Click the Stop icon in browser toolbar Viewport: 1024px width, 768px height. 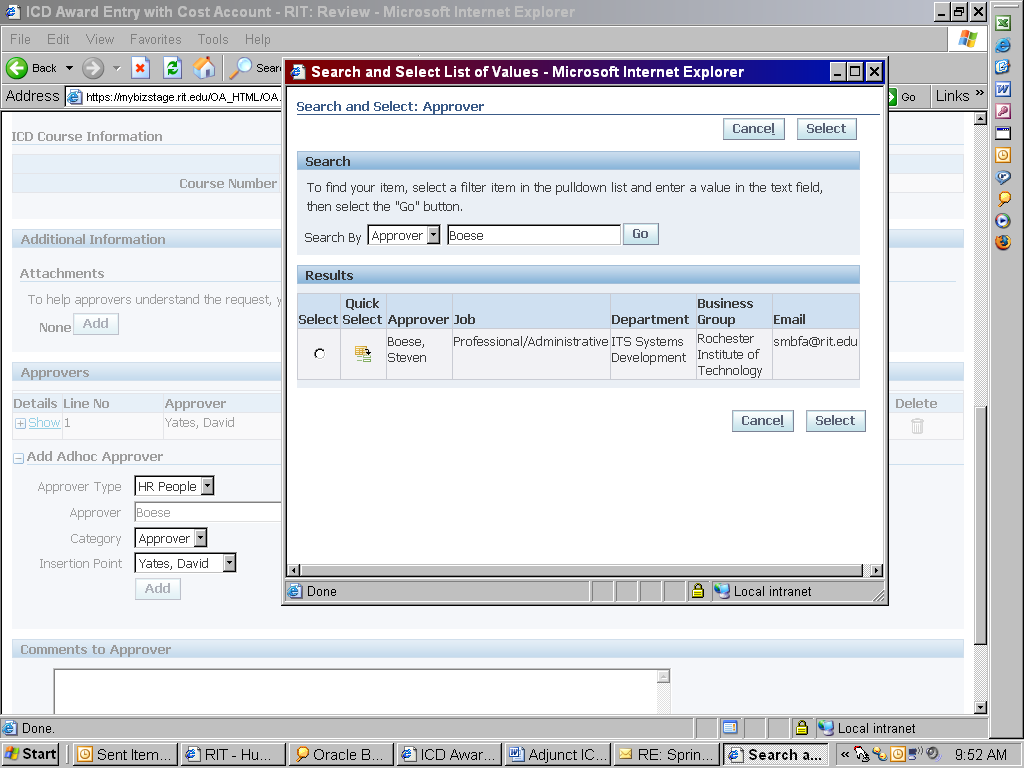(141, 68)
